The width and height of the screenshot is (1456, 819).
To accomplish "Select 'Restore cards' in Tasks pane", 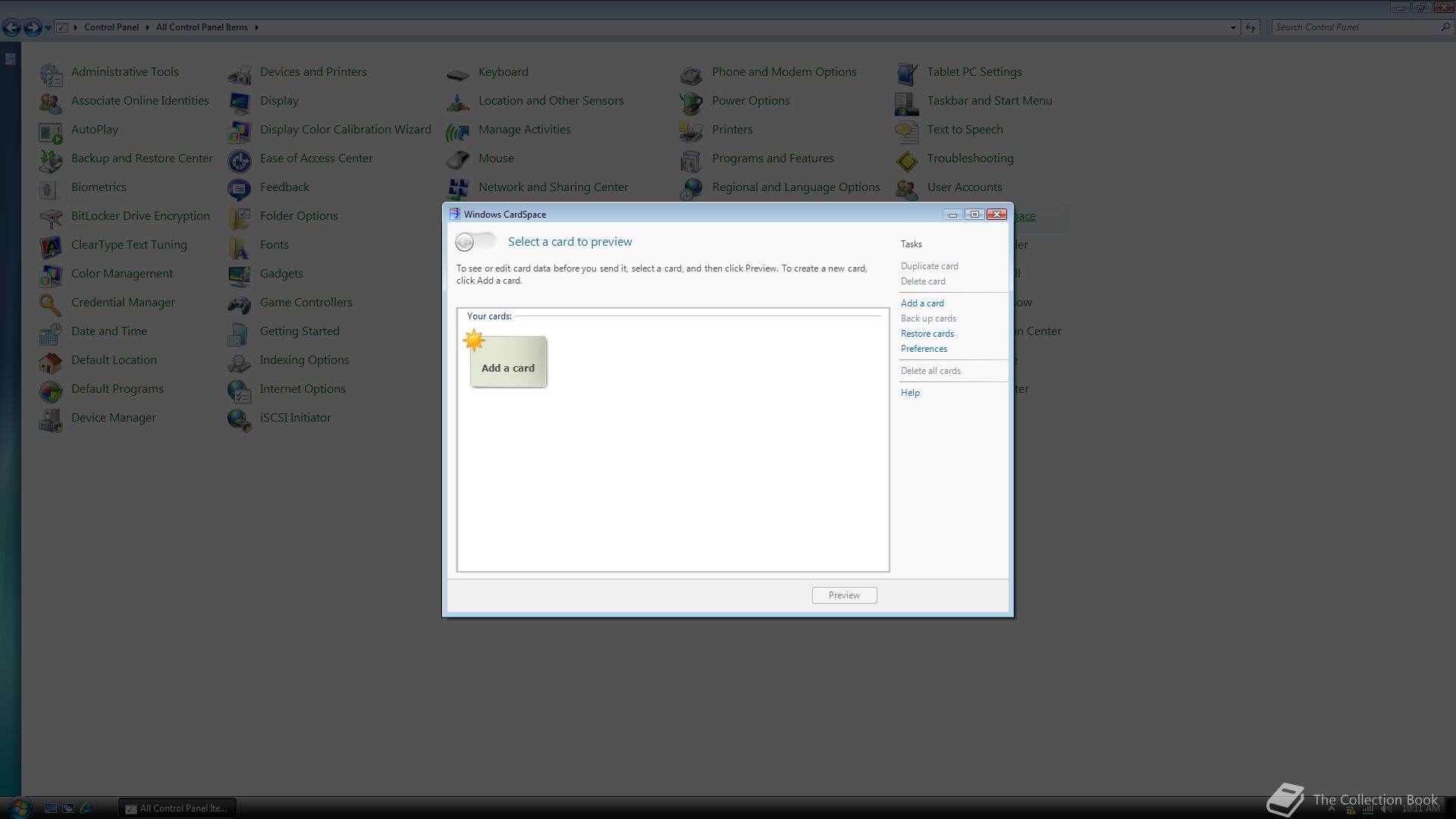I will (927, 334).
